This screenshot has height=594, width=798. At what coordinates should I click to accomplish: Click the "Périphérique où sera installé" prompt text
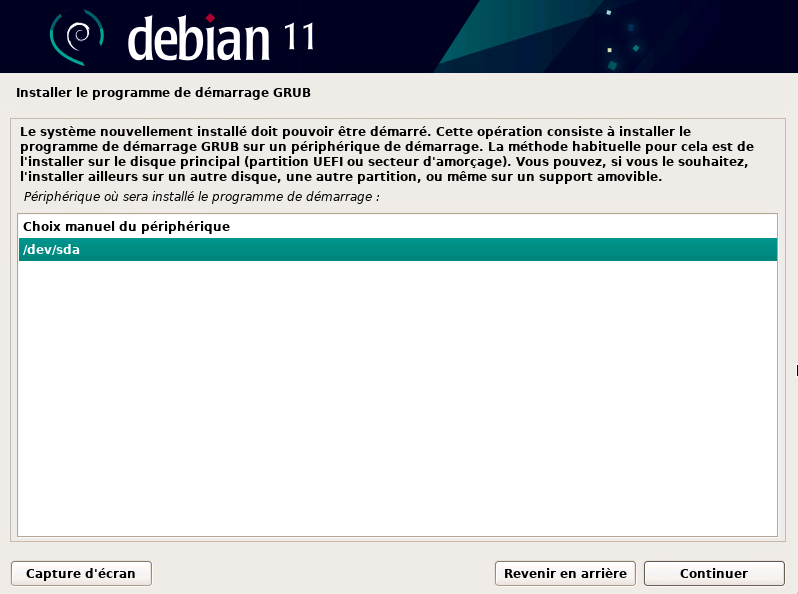(x=202, y=197)
